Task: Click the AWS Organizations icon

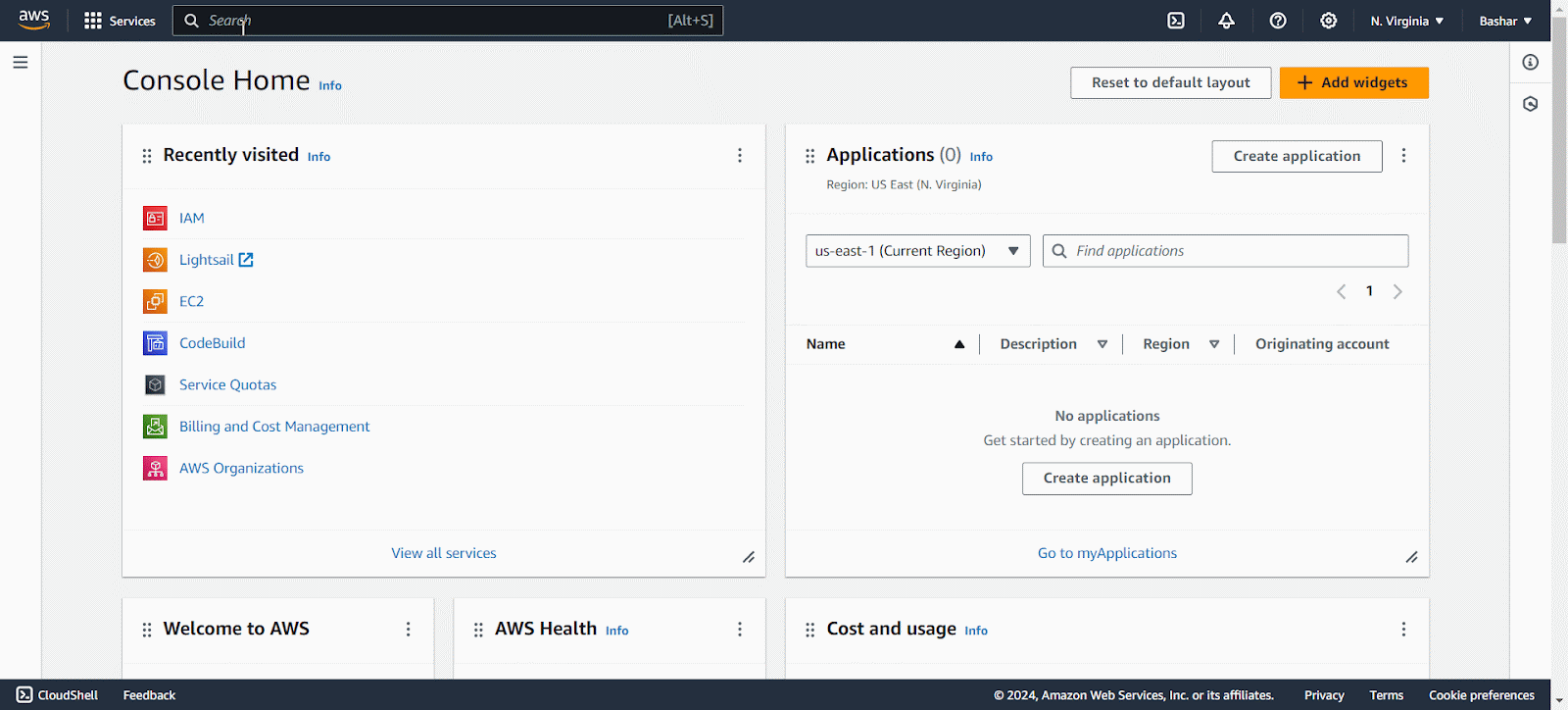Action: pyautogui.click(x=155, y=468)
